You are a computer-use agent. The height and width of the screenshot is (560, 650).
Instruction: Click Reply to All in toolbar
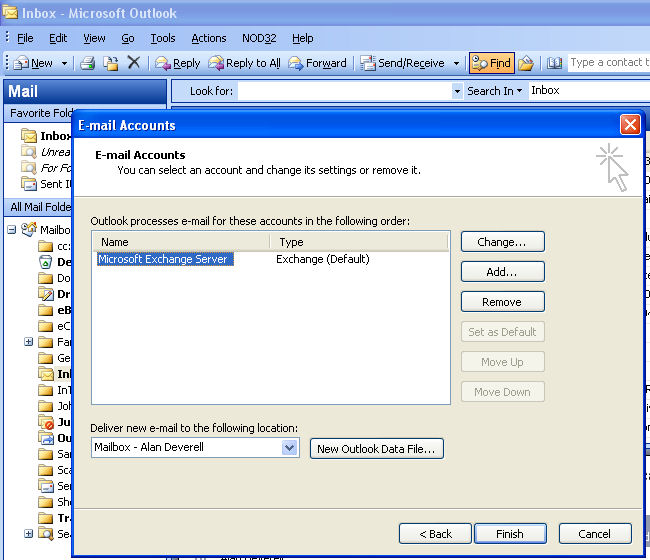coord(244,63)
